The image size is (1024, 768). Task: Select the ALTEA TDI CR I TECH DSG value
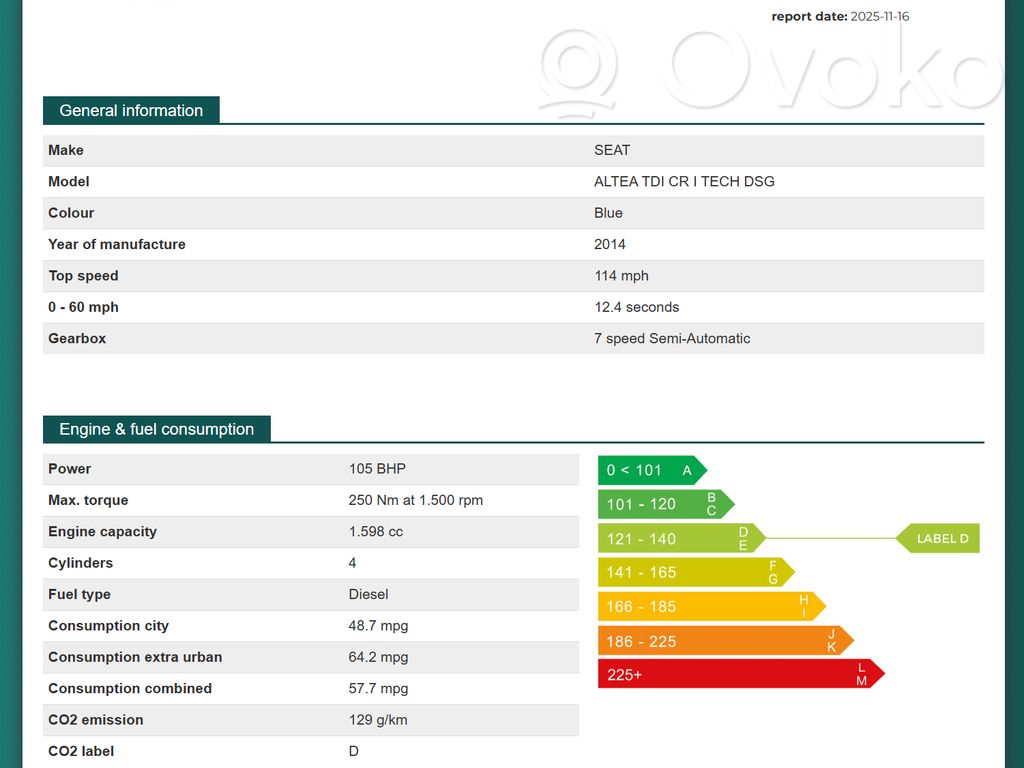[684, 182]
